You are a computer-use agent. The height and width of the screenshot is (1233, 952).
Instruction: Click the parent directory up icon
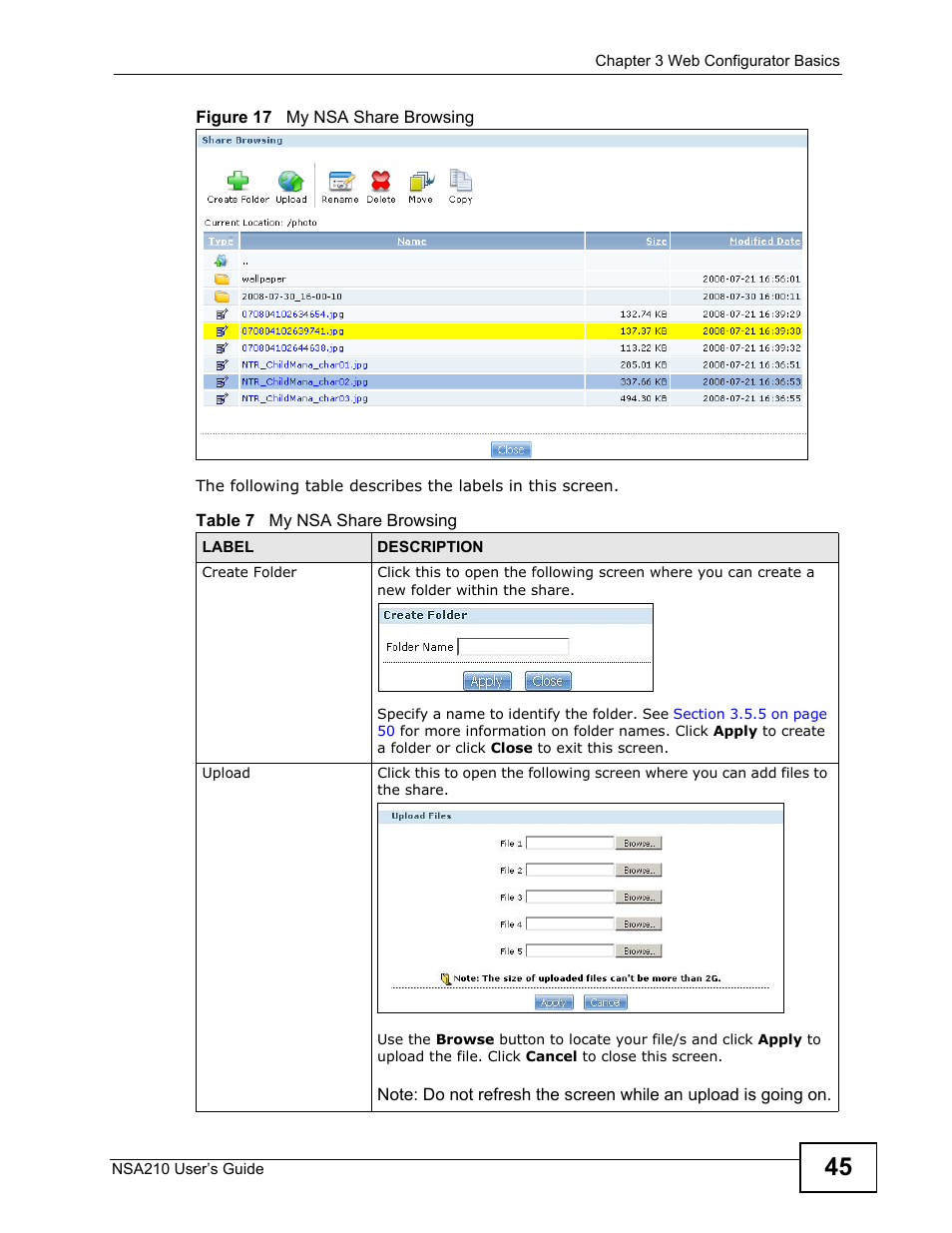coord(222,262)
